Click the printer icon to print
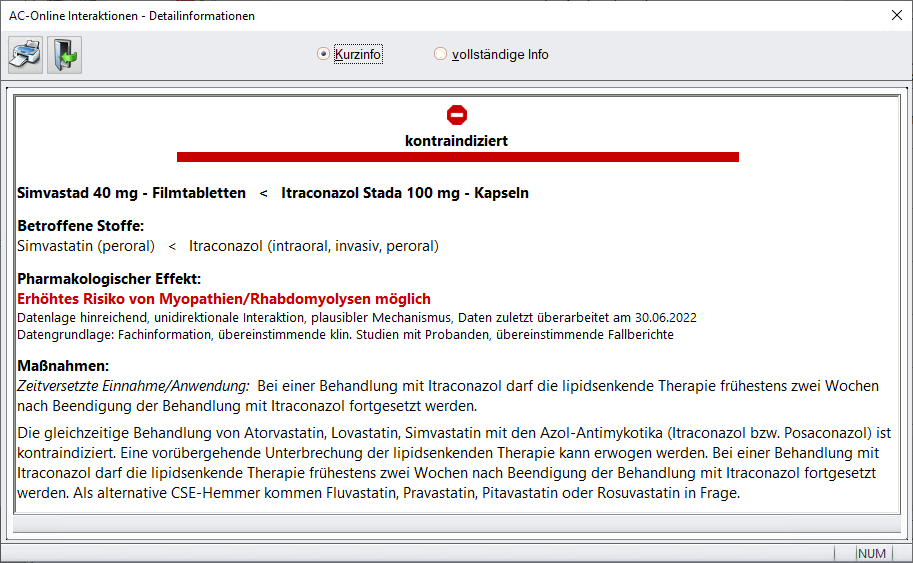Viewport: 913px width, 563px height. coord(26,55)
